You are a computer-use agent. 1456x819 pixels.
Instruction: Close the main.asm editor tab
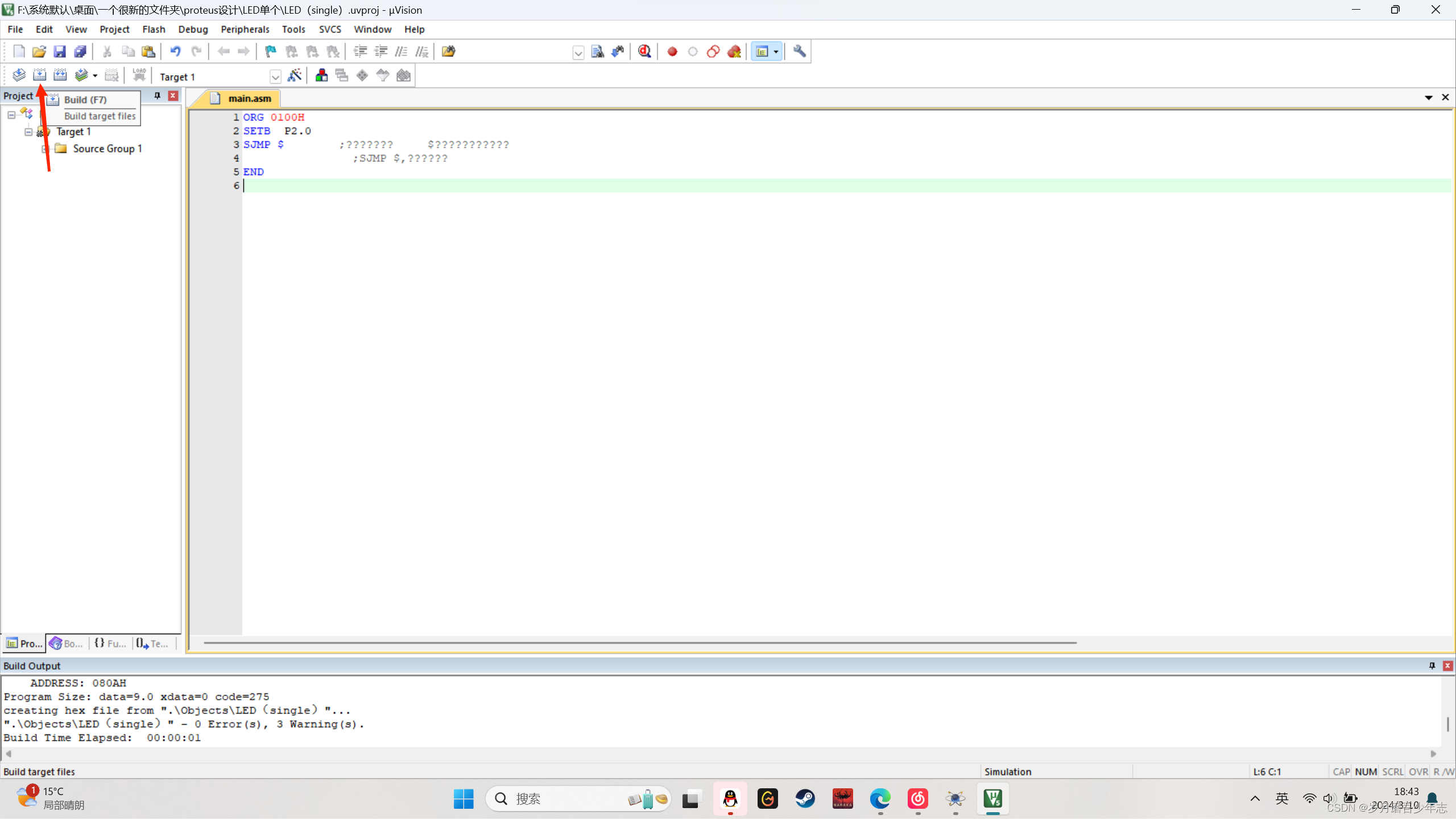point(1445,98)
